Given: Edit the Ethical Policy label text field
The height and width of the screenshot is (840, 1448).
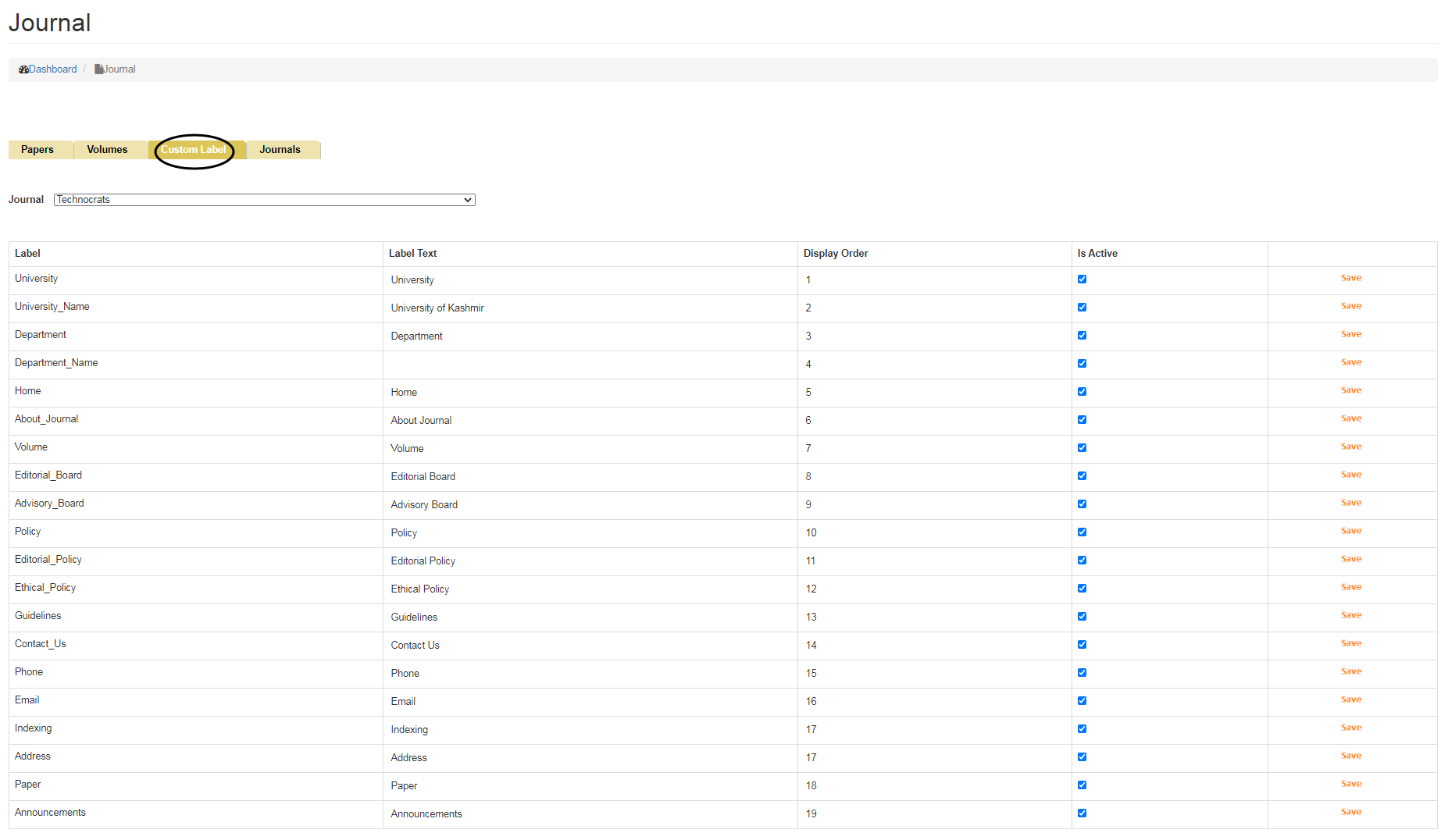Looking at the screenshot, I should 590,589.
